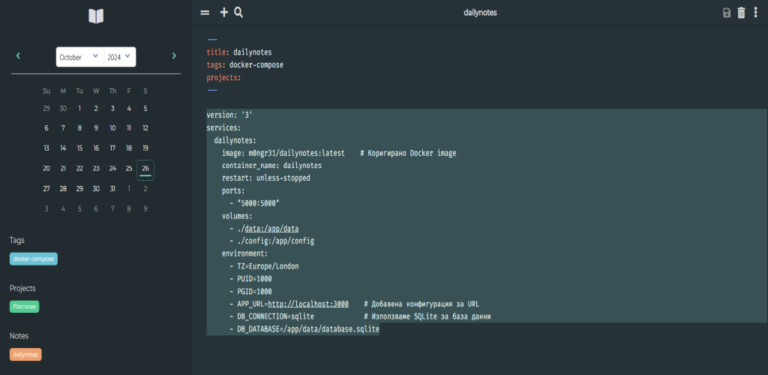Image resolution: width=768 pixels, height=375 pixels.
Task: Open the dailynotes note chip
Action: coord(25,354)
